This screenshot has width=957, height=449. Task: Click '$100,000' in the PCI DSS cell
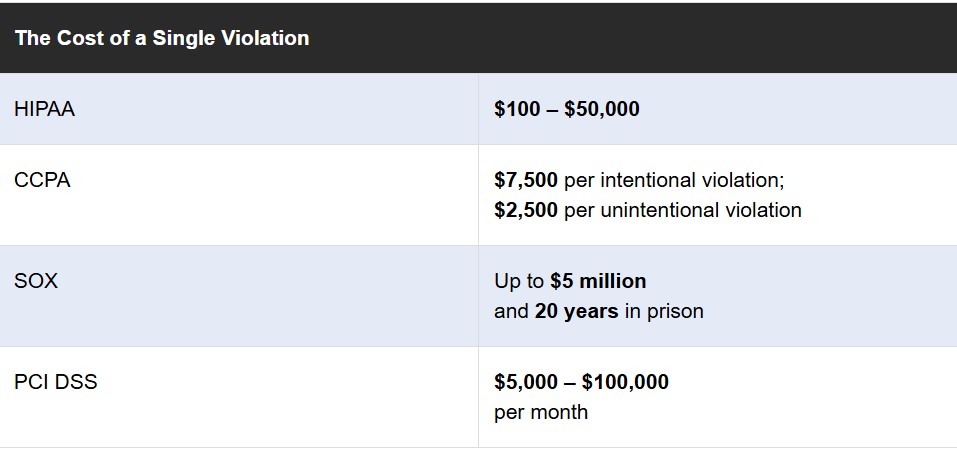(x=626, y=382)
